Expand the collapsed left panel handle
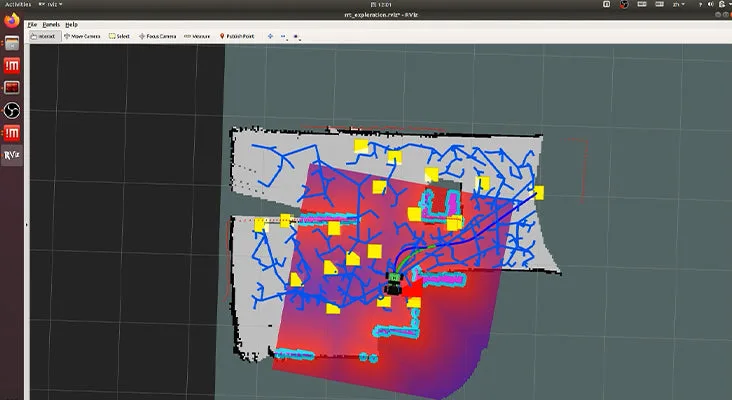 (x=26, y=225)
